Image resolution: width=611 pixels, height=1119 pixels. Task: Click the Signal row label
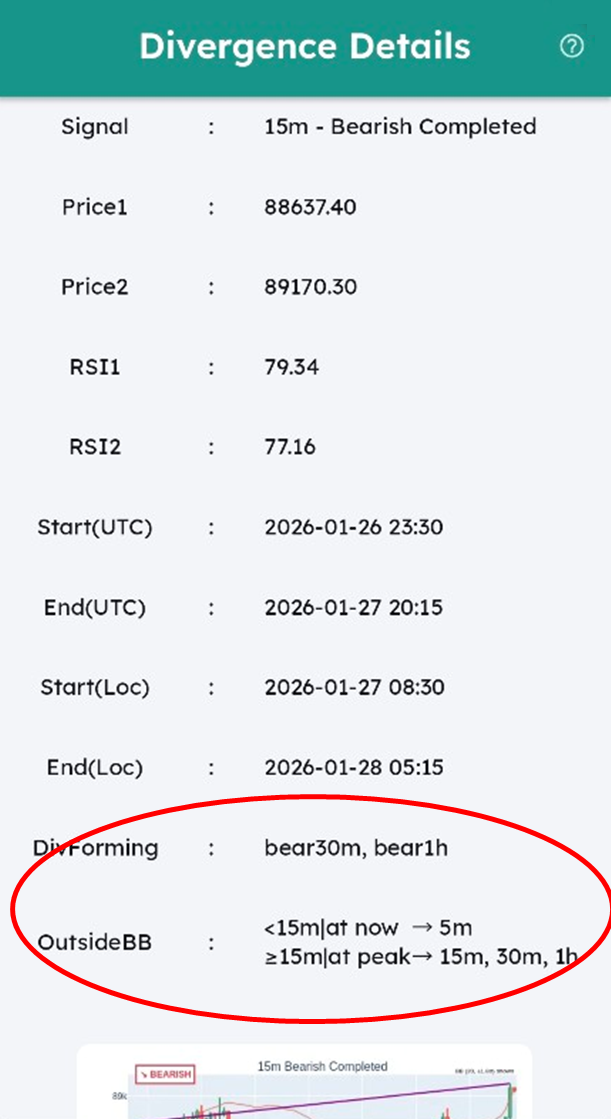tap(95, 127)
